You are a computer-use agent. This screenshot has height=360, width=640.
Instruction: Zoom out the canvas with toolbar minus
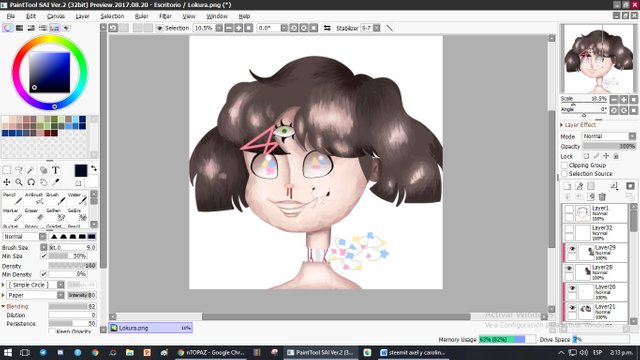[x=229, y=28]
